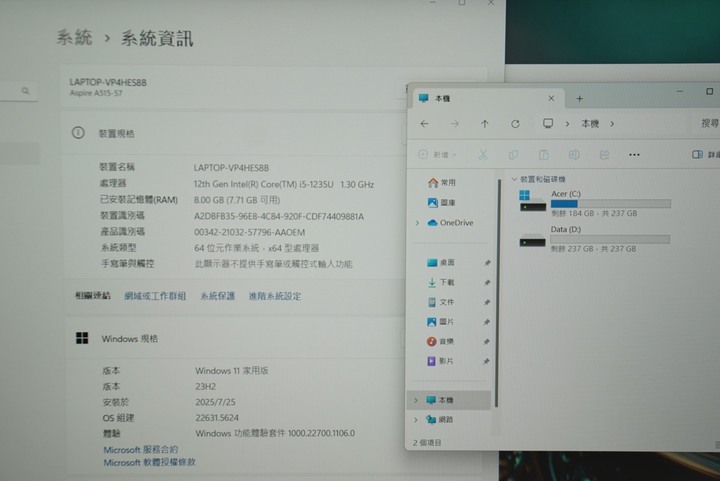Select the 本機 File Explorer tab
720x481 pixels.
(x=488, y=98)
